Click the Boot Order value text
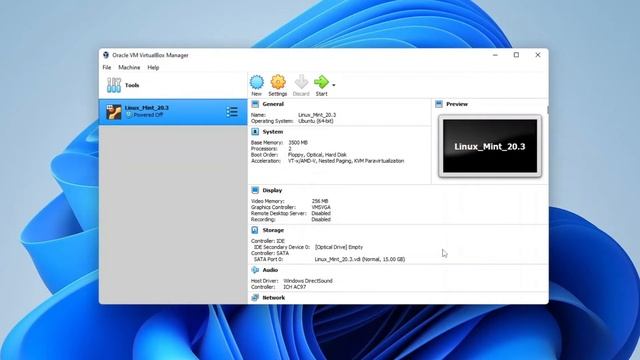Screen dimensions: 640x360 coord(317,155)
